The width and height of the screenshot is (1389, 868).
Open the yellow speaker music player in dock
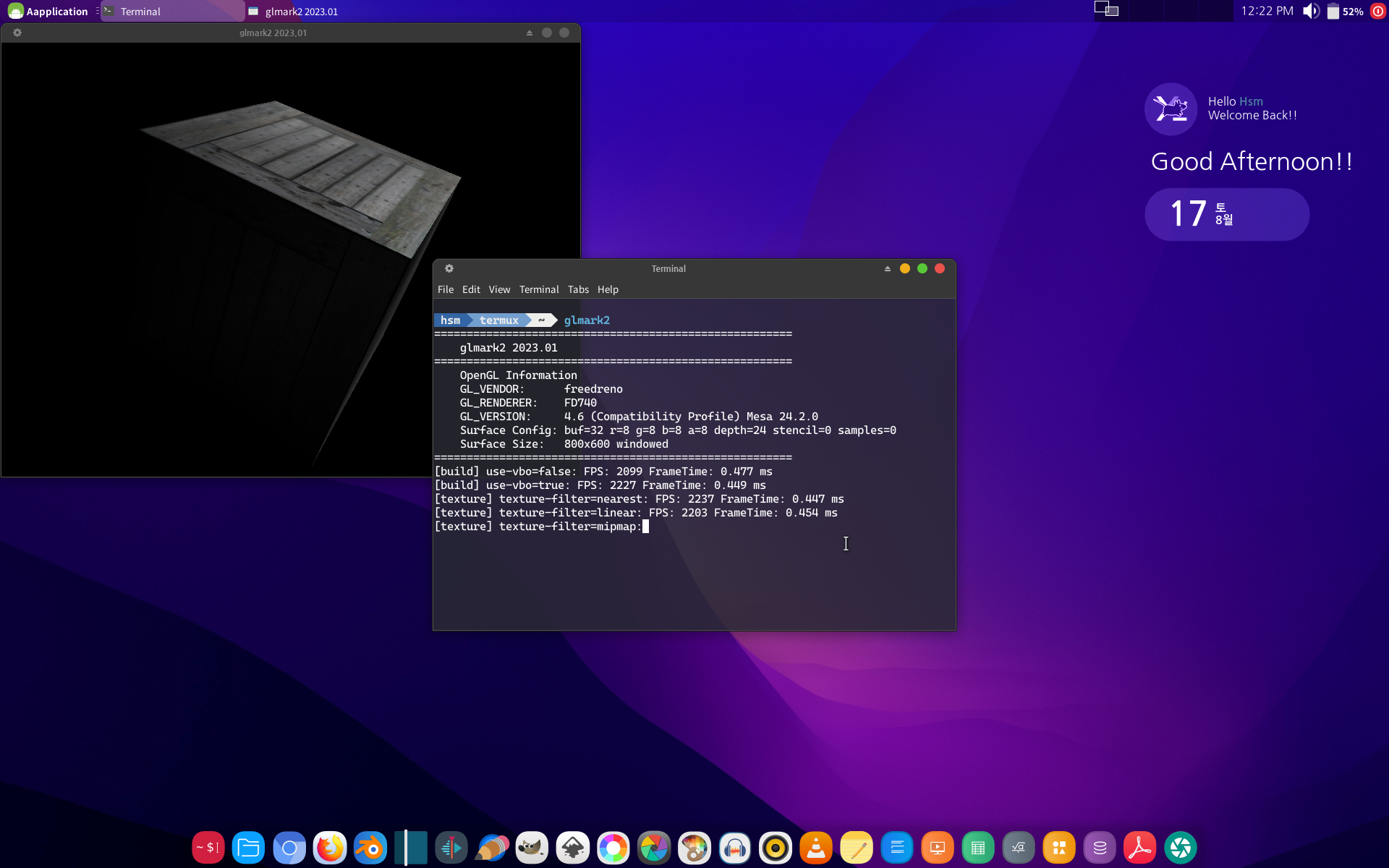click(776, 848)
